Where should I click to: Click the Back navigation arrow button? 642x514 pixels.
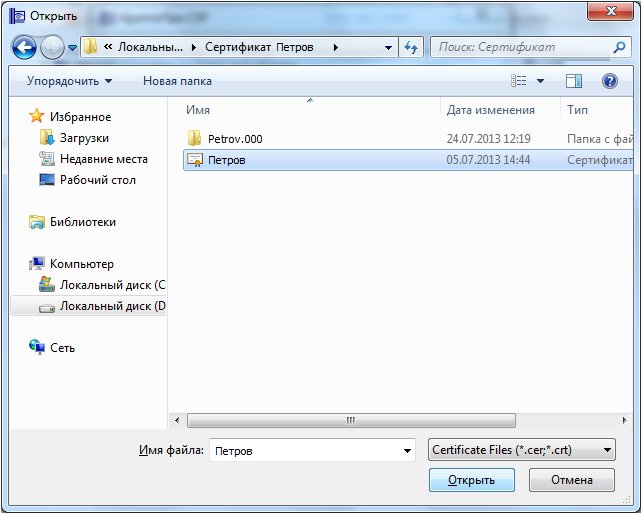(24, 47)
